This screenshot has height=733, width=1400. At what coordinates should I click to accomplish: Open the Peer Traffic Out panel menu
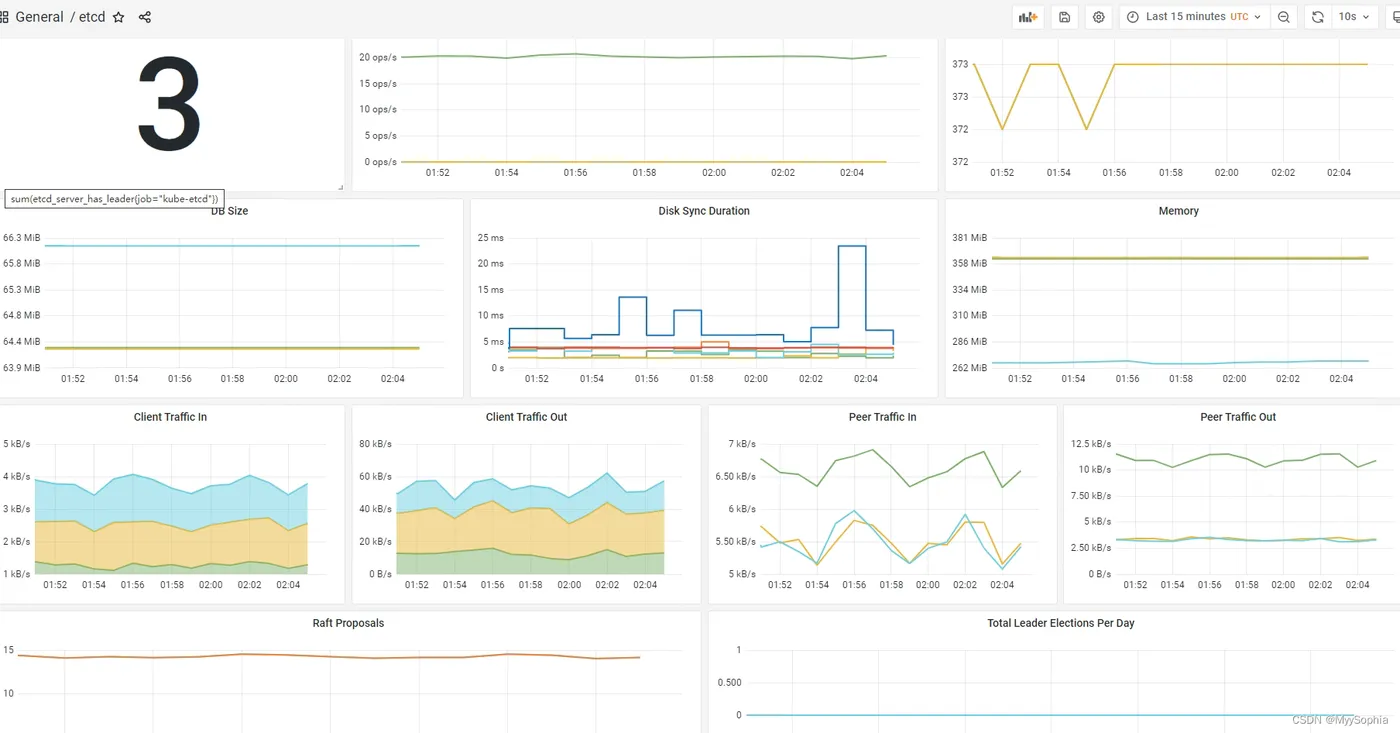pyautogui.click(x=1238, y=417)
